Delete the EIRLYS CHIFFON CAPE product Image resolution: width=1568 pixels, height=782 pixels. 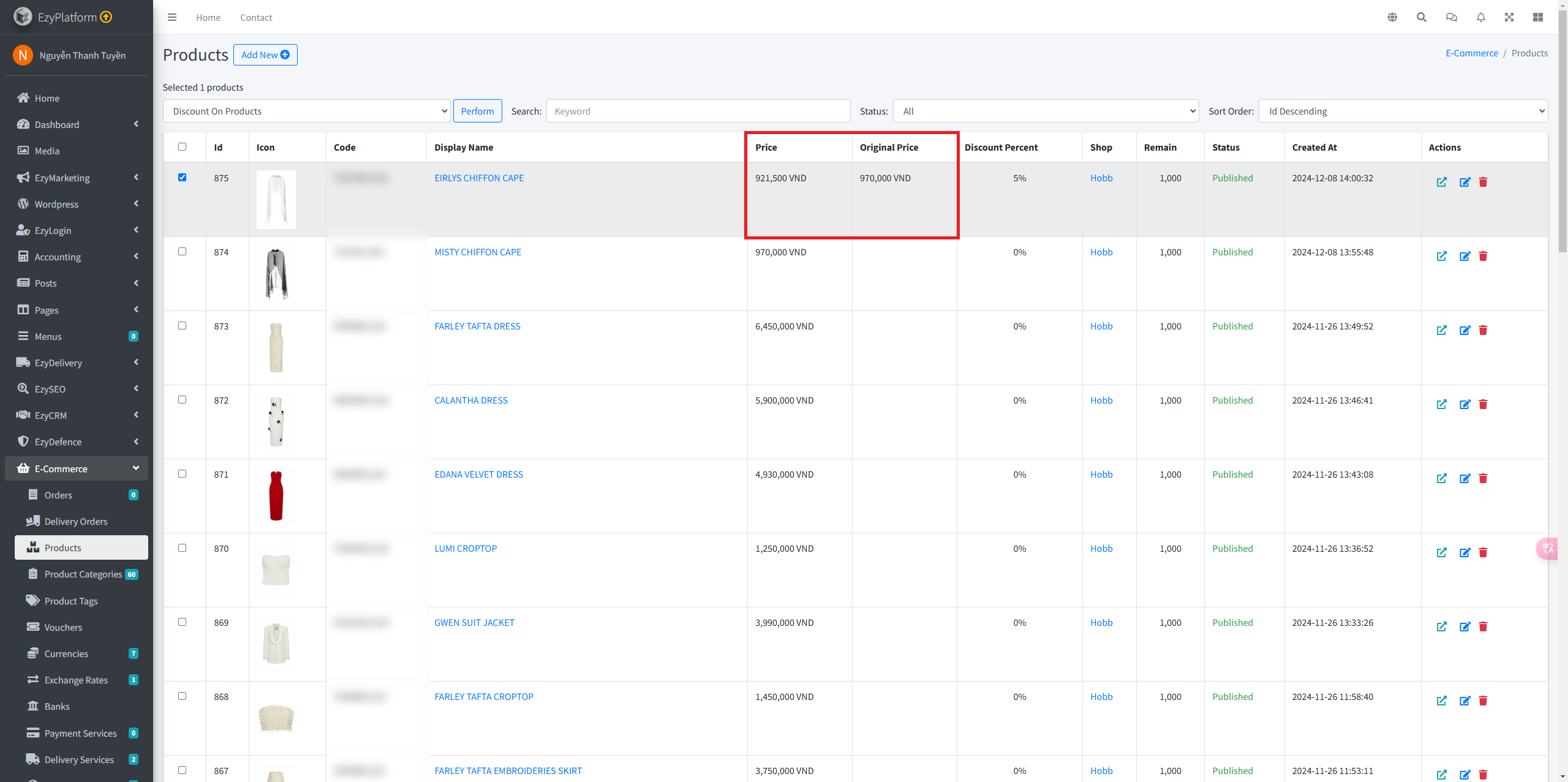(x=1483, y=182)
